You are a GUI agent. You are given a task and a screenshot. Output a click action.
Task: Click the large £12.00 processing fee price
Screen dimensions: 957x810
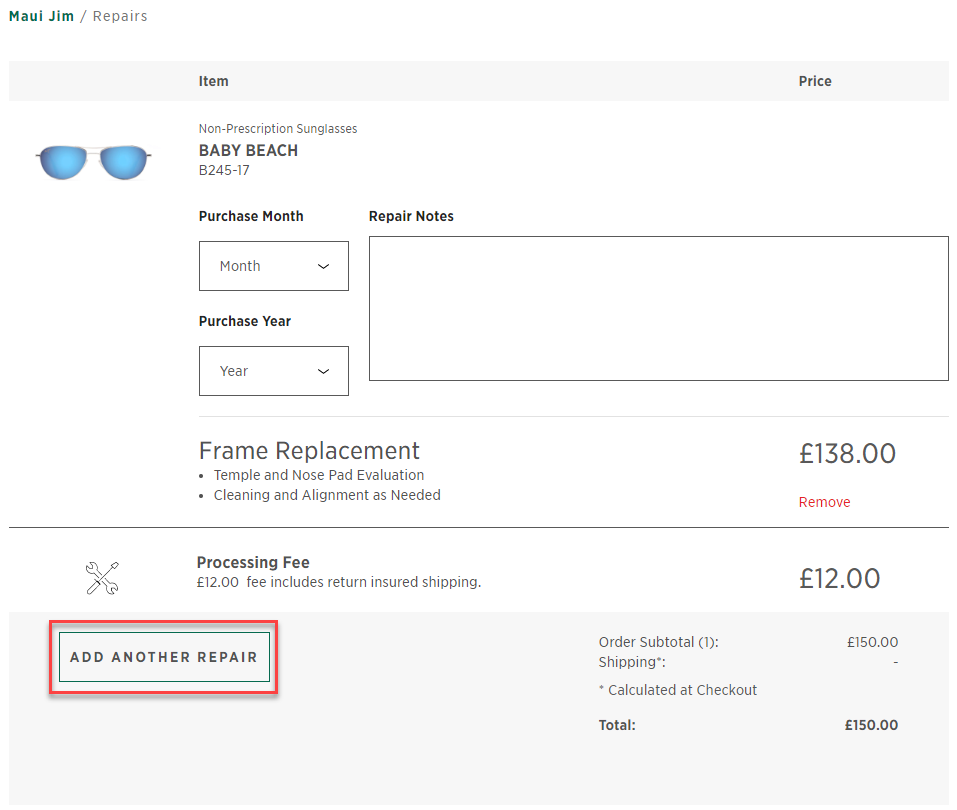pyautogui.click(x=839, y=579)
